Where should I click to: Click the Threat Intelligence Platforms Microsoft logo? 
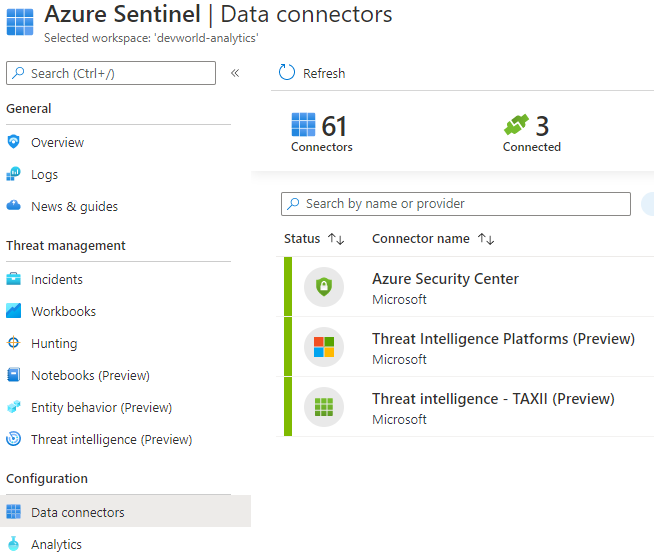coord(324,347)
